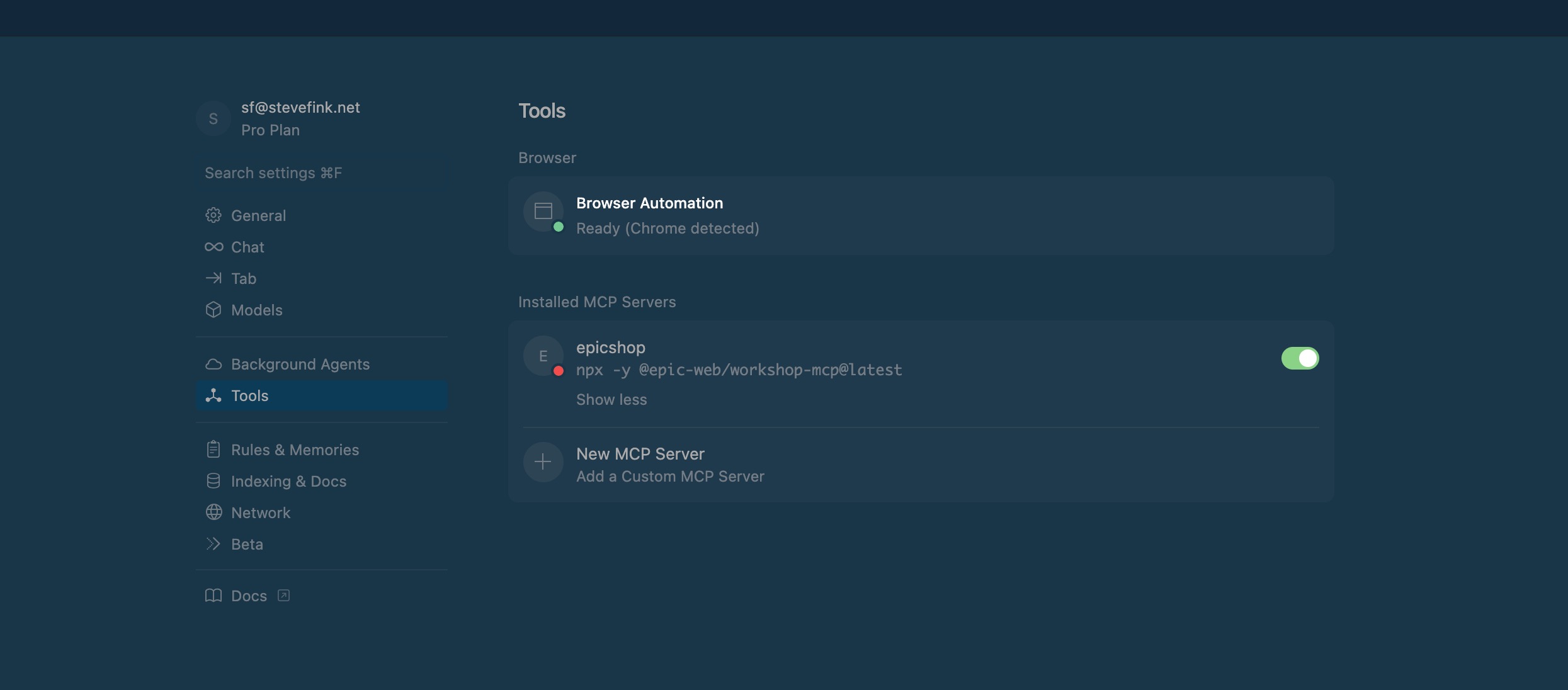Screen dimensions: 1568x690
Task: Click the General gear icon
Action: point(213,215)
